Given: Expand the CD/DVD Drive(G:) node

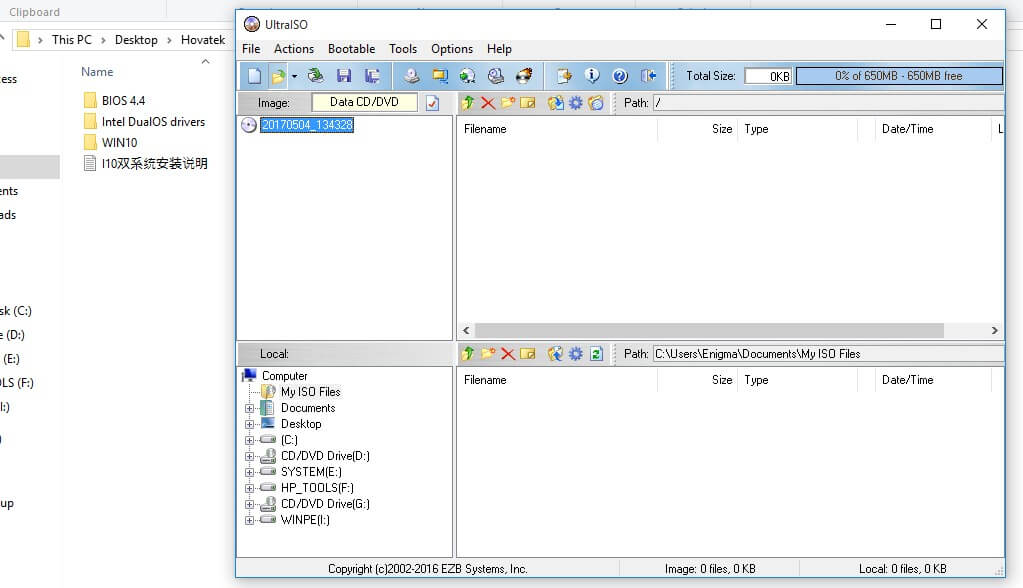Looking at the screenshot, I should tap(249, 504).
